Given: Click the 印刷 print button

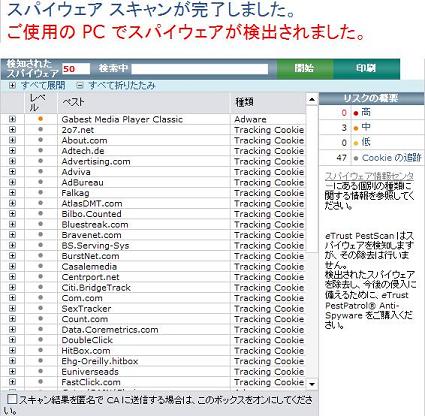Looking at the screenshot, I should [x=366, y=69].
